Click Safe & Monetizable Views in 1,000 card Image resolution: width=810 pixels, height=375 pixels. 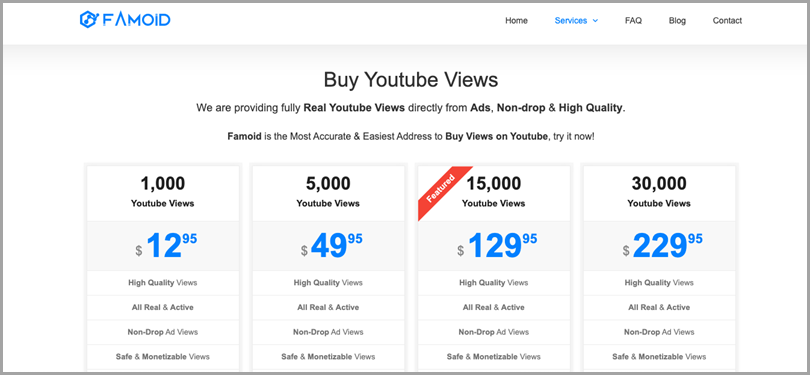(163, 357)
